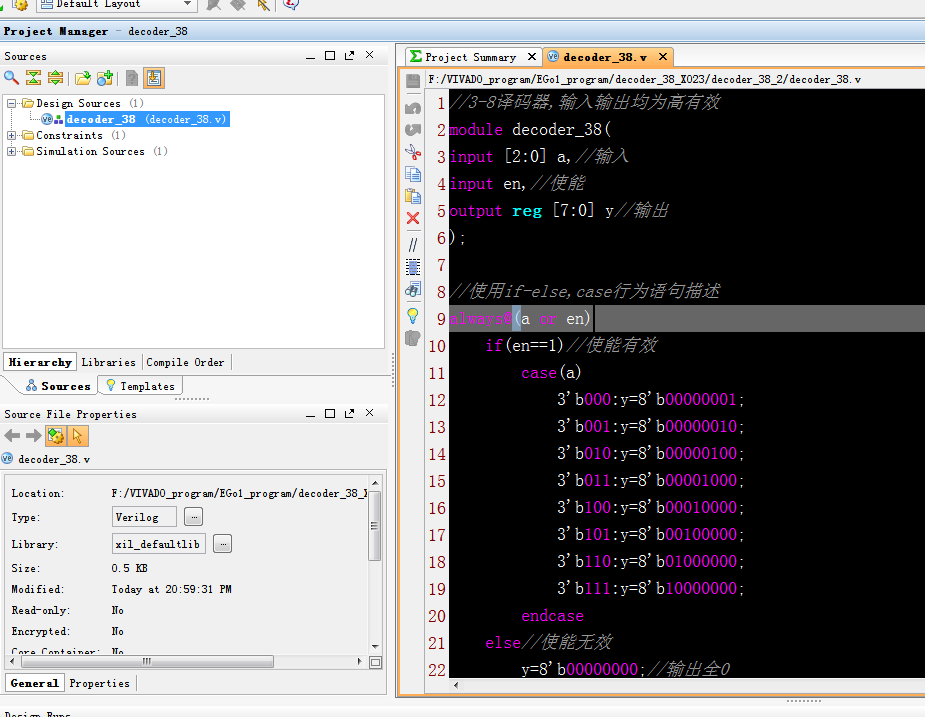Viewport: 925px width, 717px height.
Task: Open the Find tool (binoculars icon) in editor sidebar
Action: pyautogui.click(x=413, y=290)
